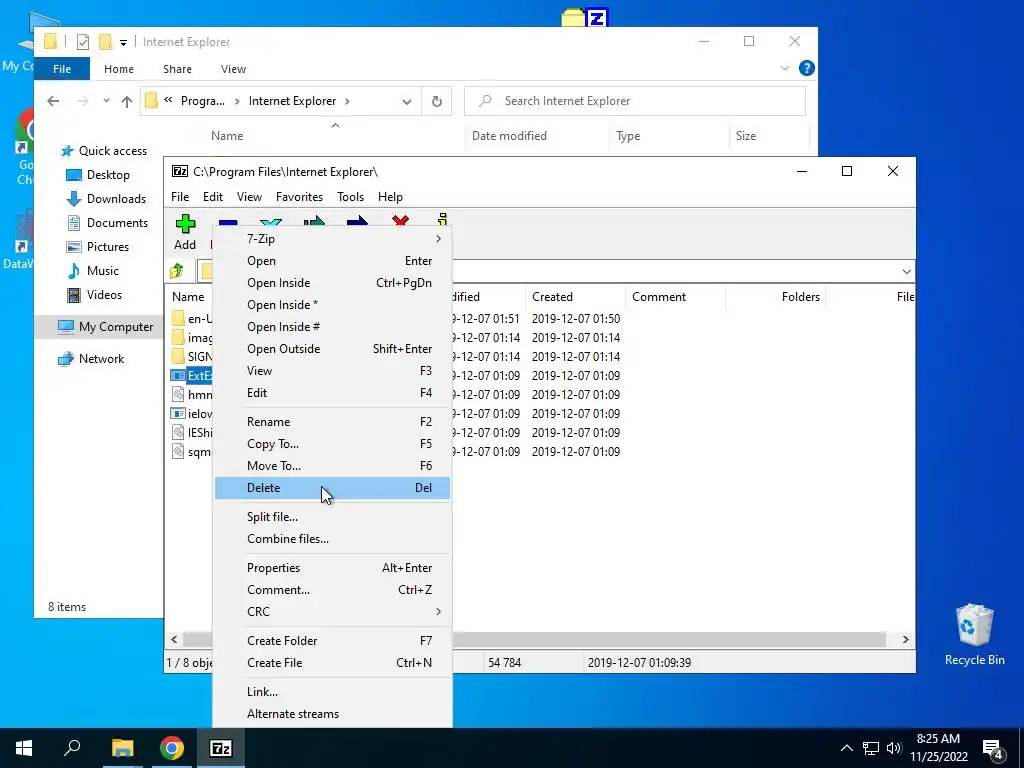Open the 7-Zip Favorites menu
1024x768 pixels.
299,197
